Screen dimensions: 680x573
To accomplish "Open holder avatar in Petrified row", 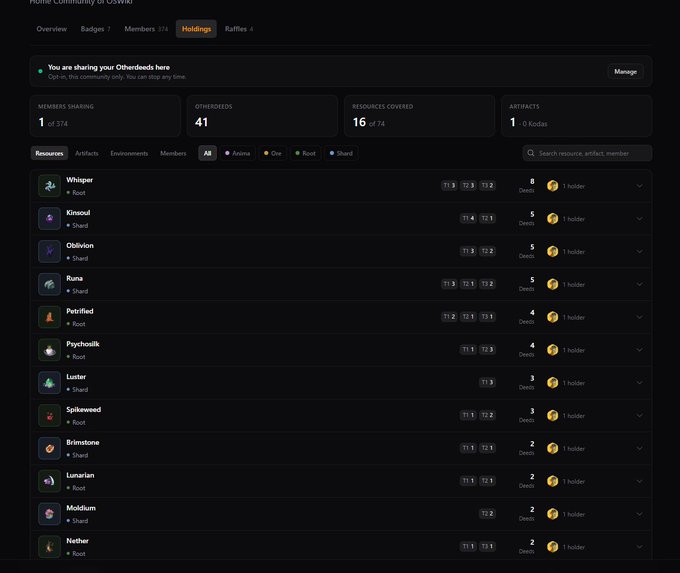I will (552, 317).
